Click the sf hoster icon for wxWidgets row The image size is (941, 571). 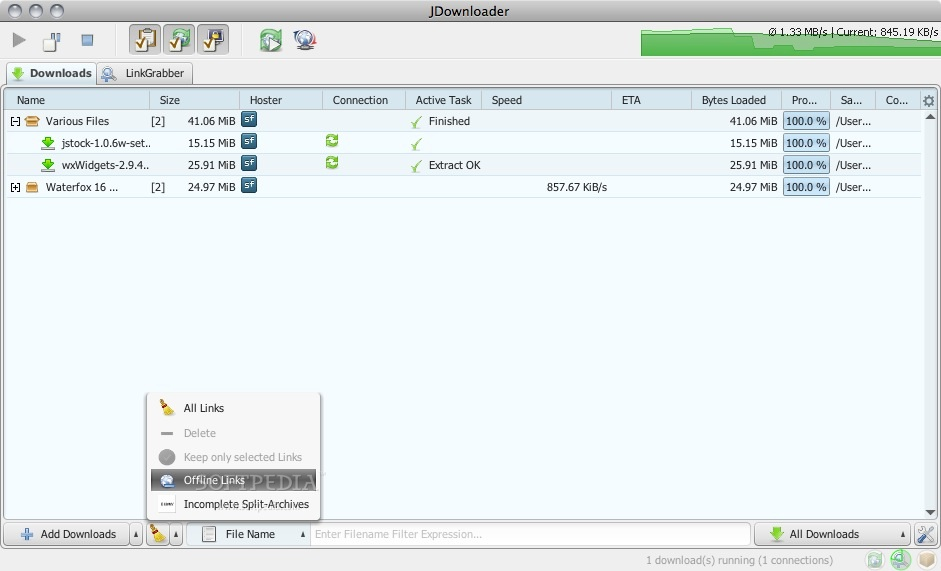tap(249, 163)
